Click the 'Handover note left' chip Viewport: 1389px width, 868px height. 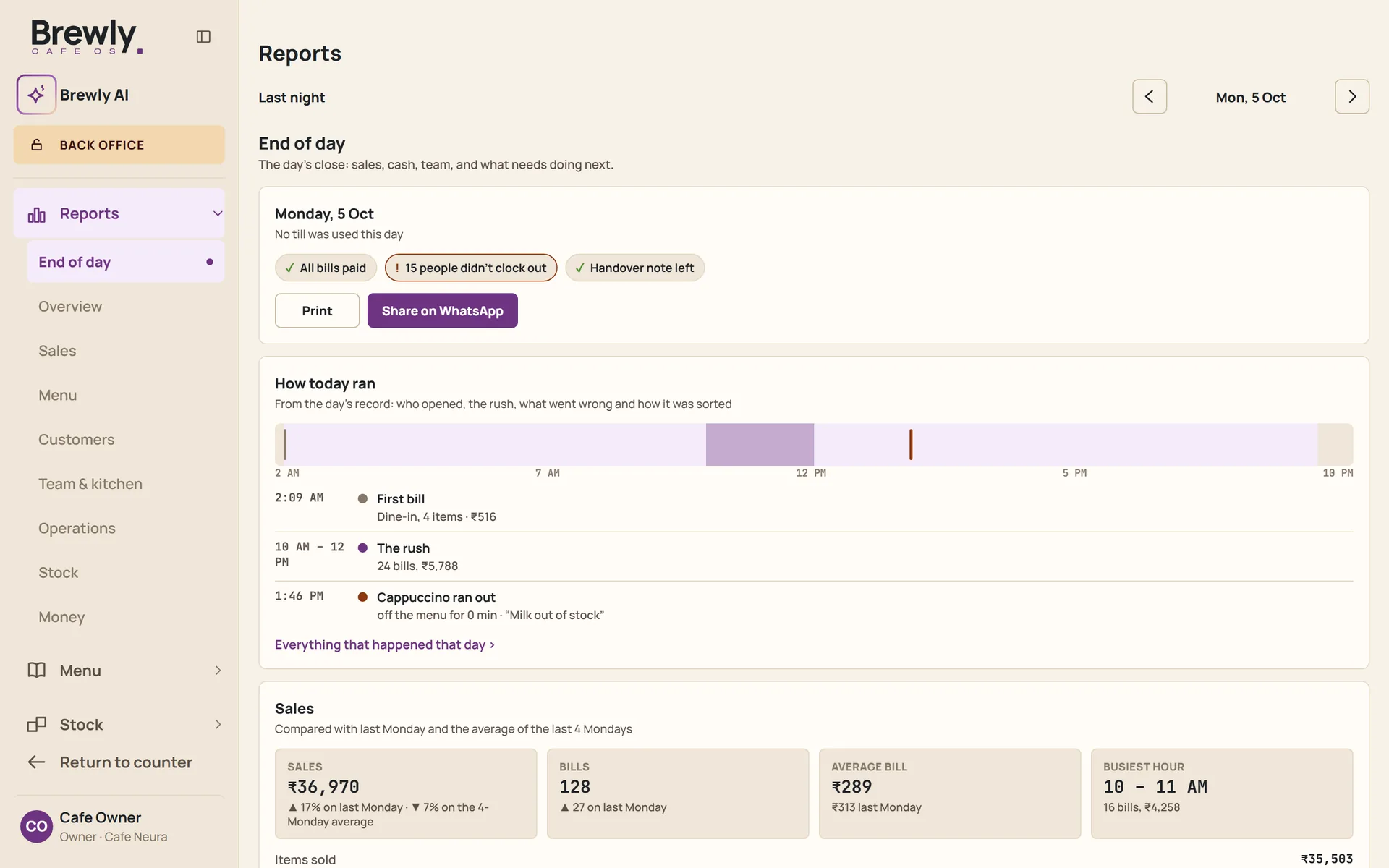click(x=634, y=268)
